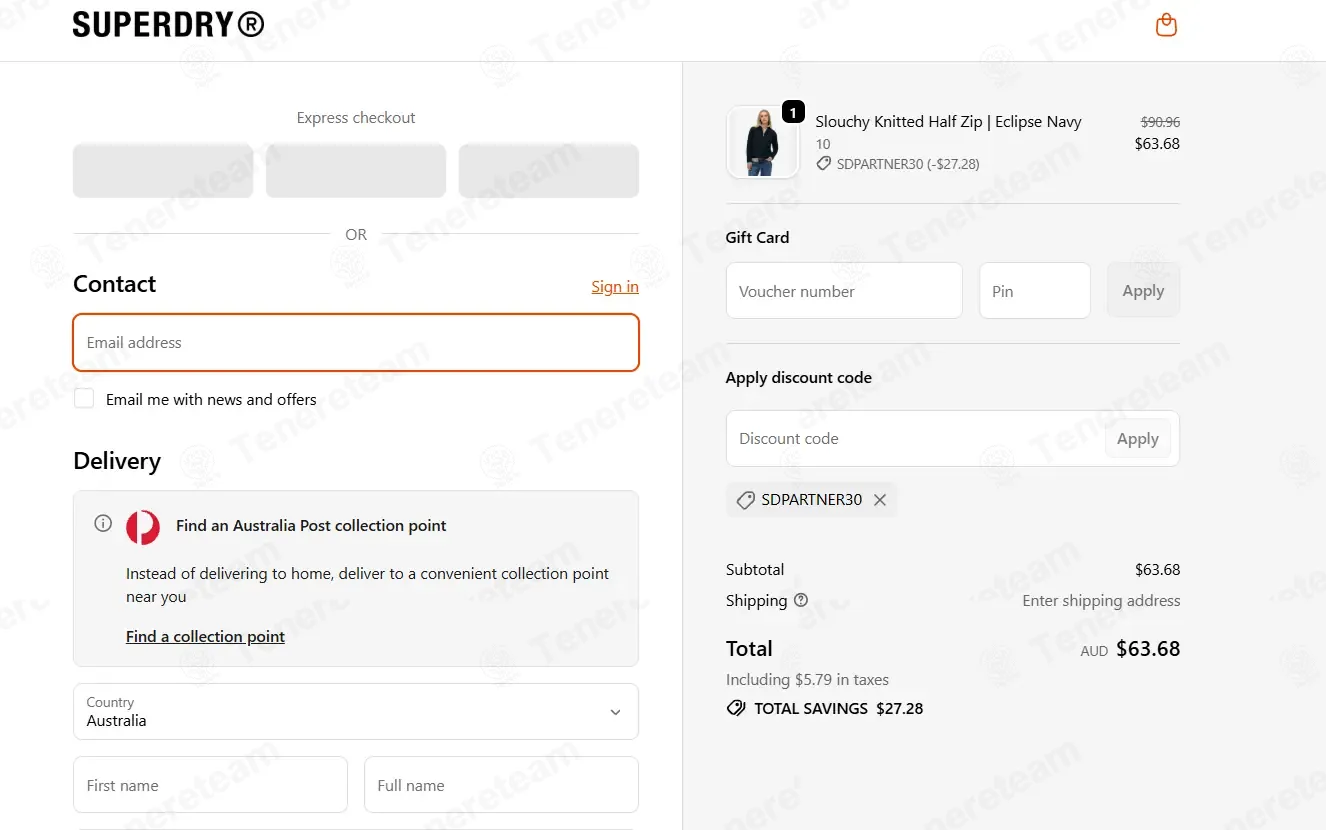
Task: Select the third express checkout button
Action: pos(549,170)
